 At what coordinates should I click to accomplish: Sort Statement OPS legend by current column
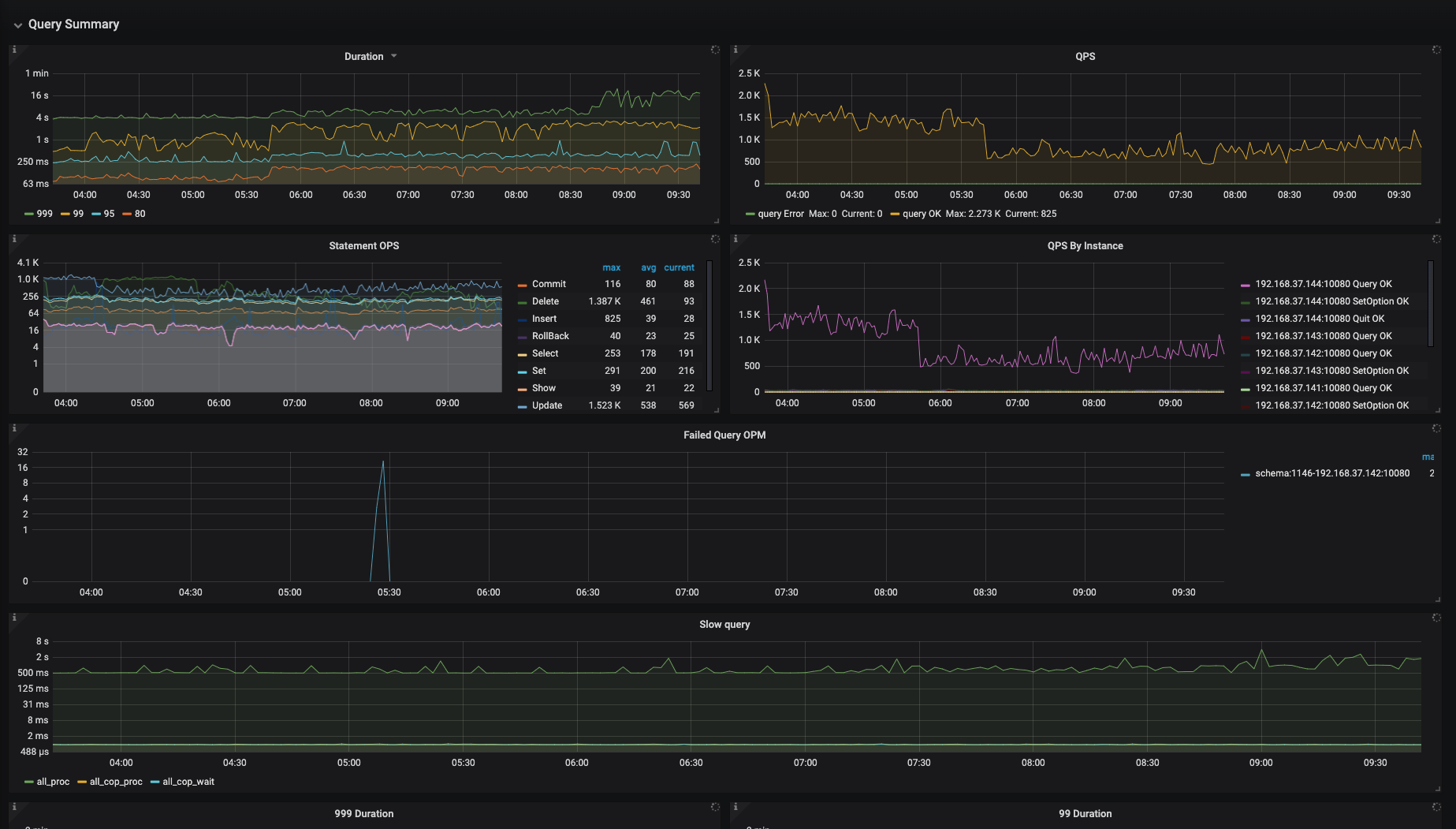678,268
